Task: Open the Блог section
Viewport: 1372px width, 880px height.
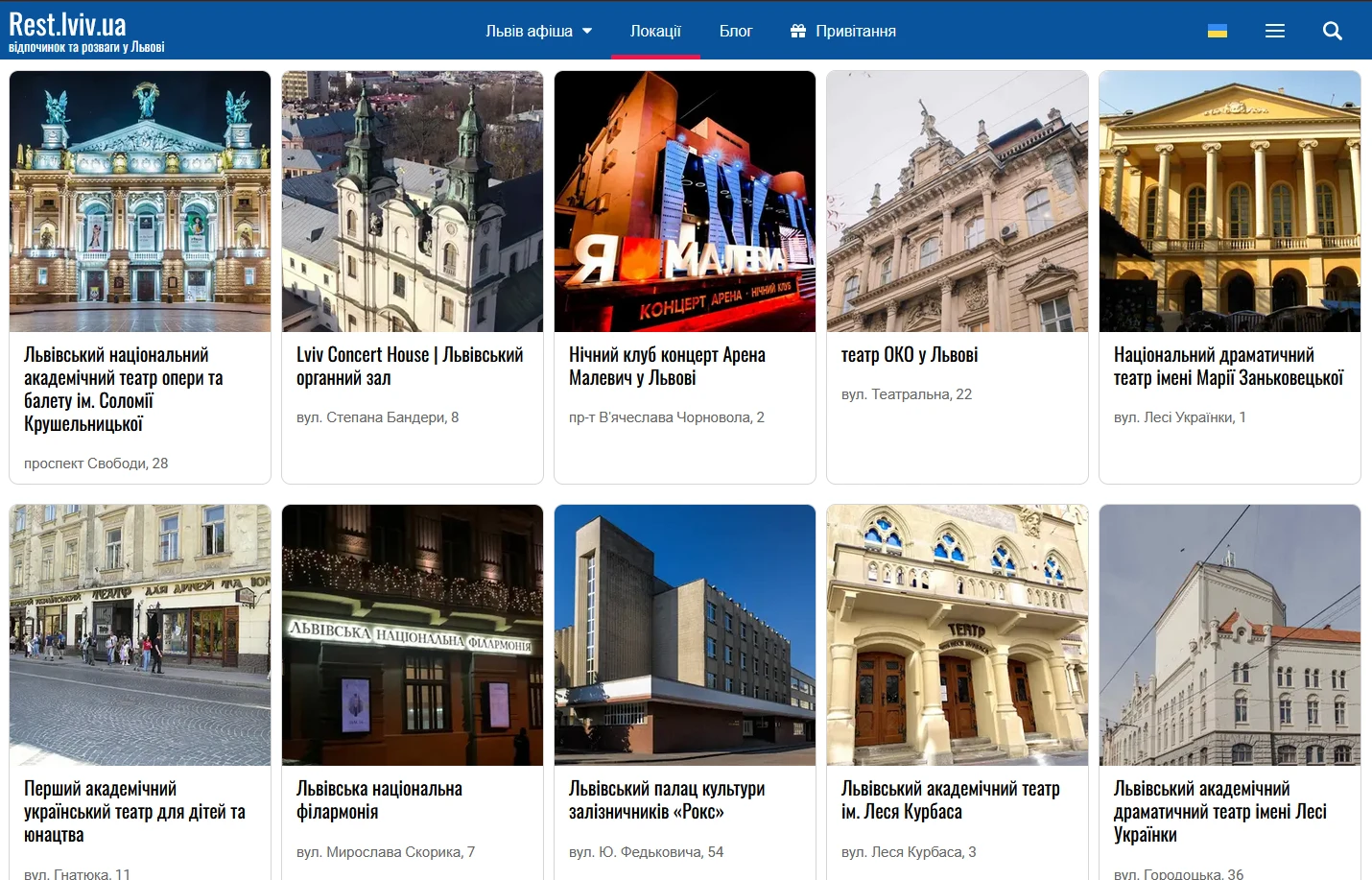Action: pos(736,30)
